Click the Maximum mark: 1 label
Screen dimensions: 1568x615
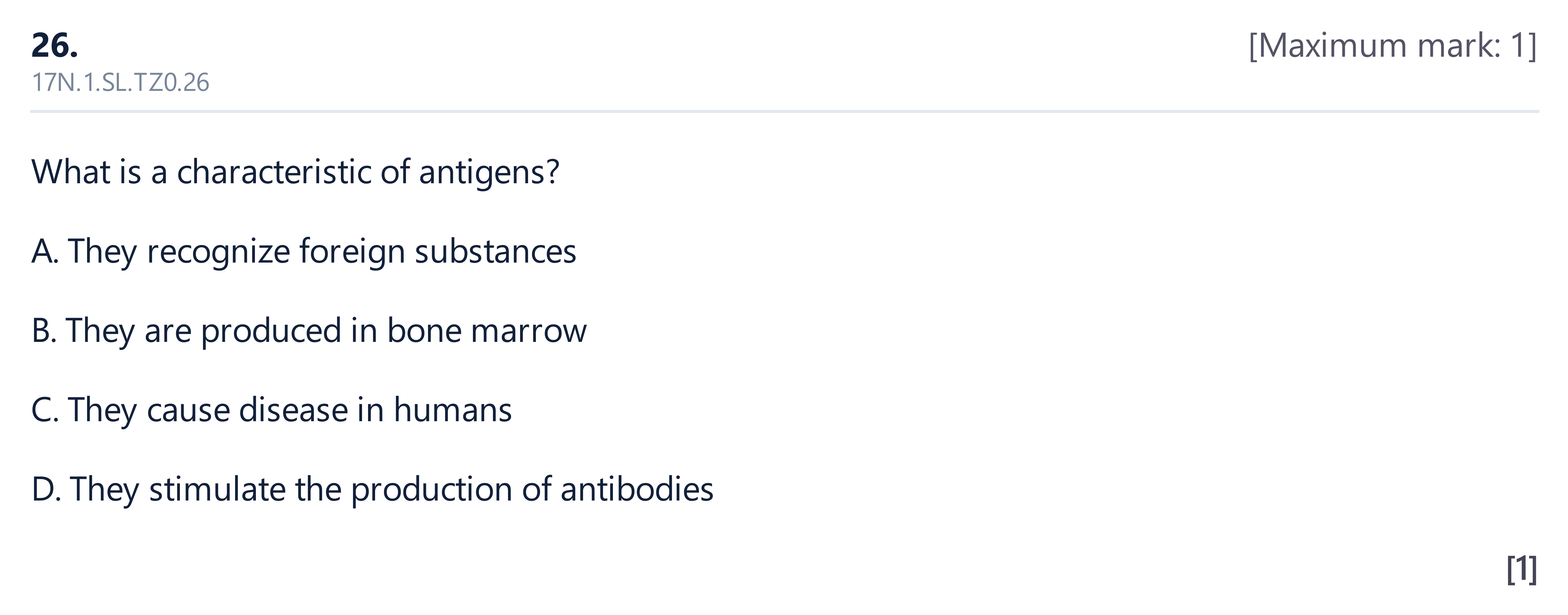[x=1393, y=46]
